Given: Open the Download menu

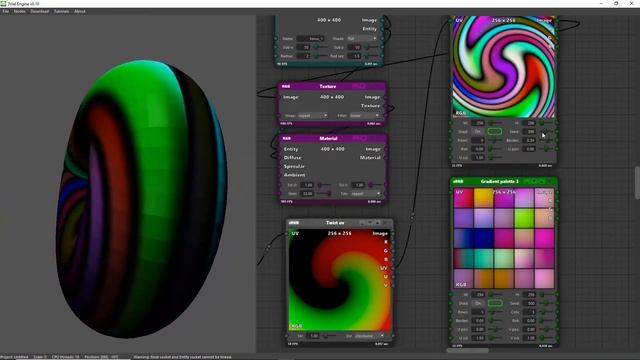Looking at the screenshot, I should 40,11.
